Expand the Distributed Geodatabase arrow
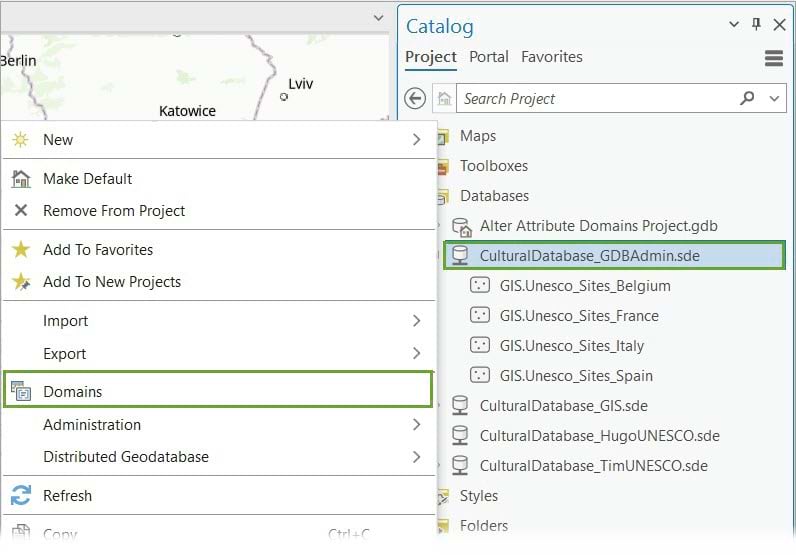The height and width of the screenshot is (555, 796). point(416,456)
